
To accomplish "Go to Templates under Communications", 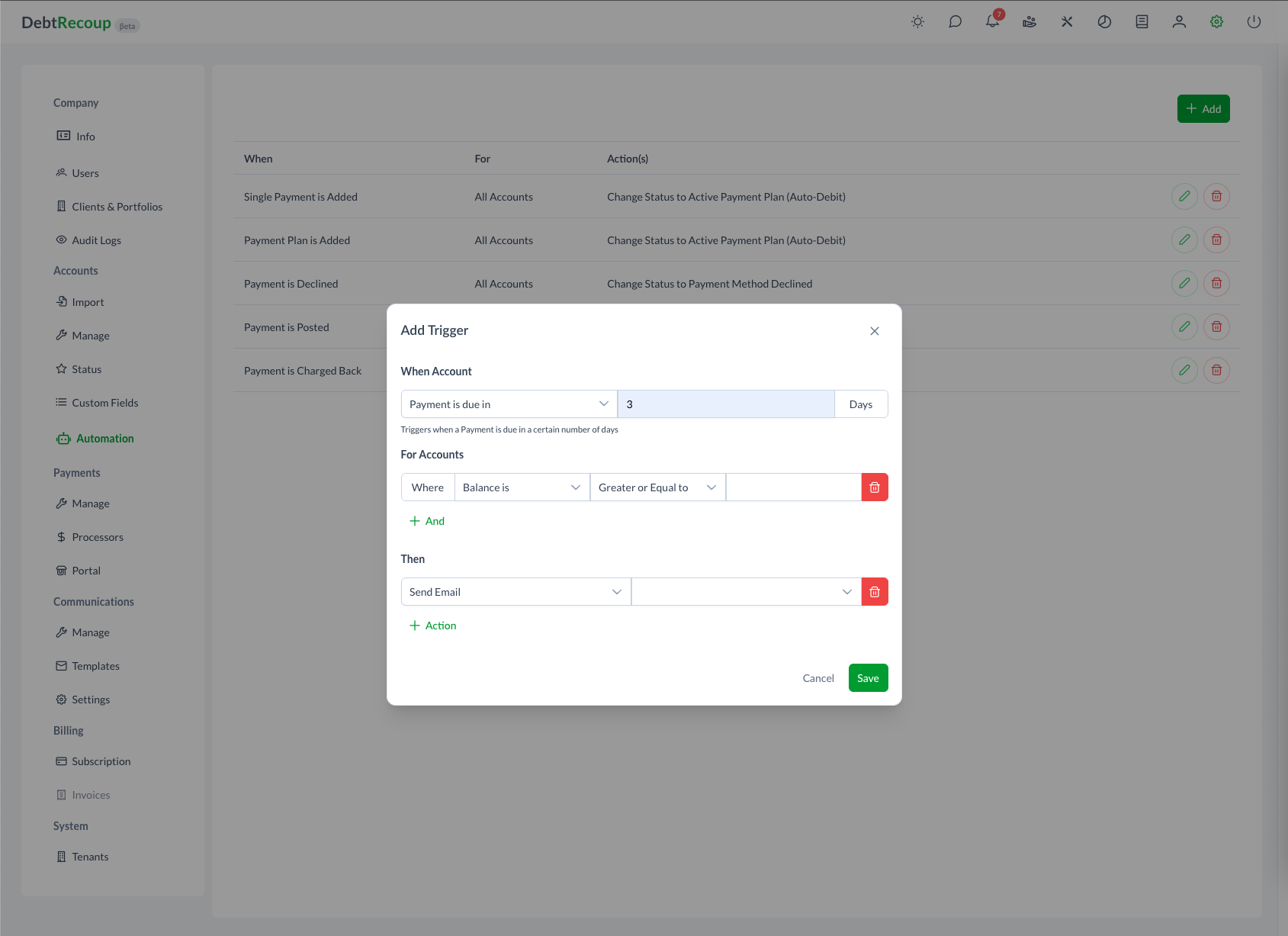I will click(95, 666).
